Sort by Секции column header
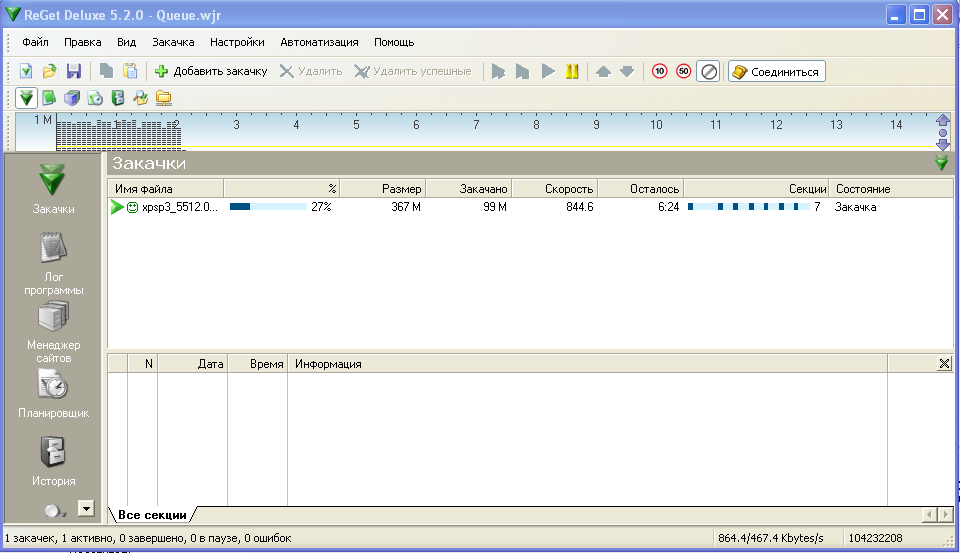This screenshot has height=553, width=960. pos(756,189)
